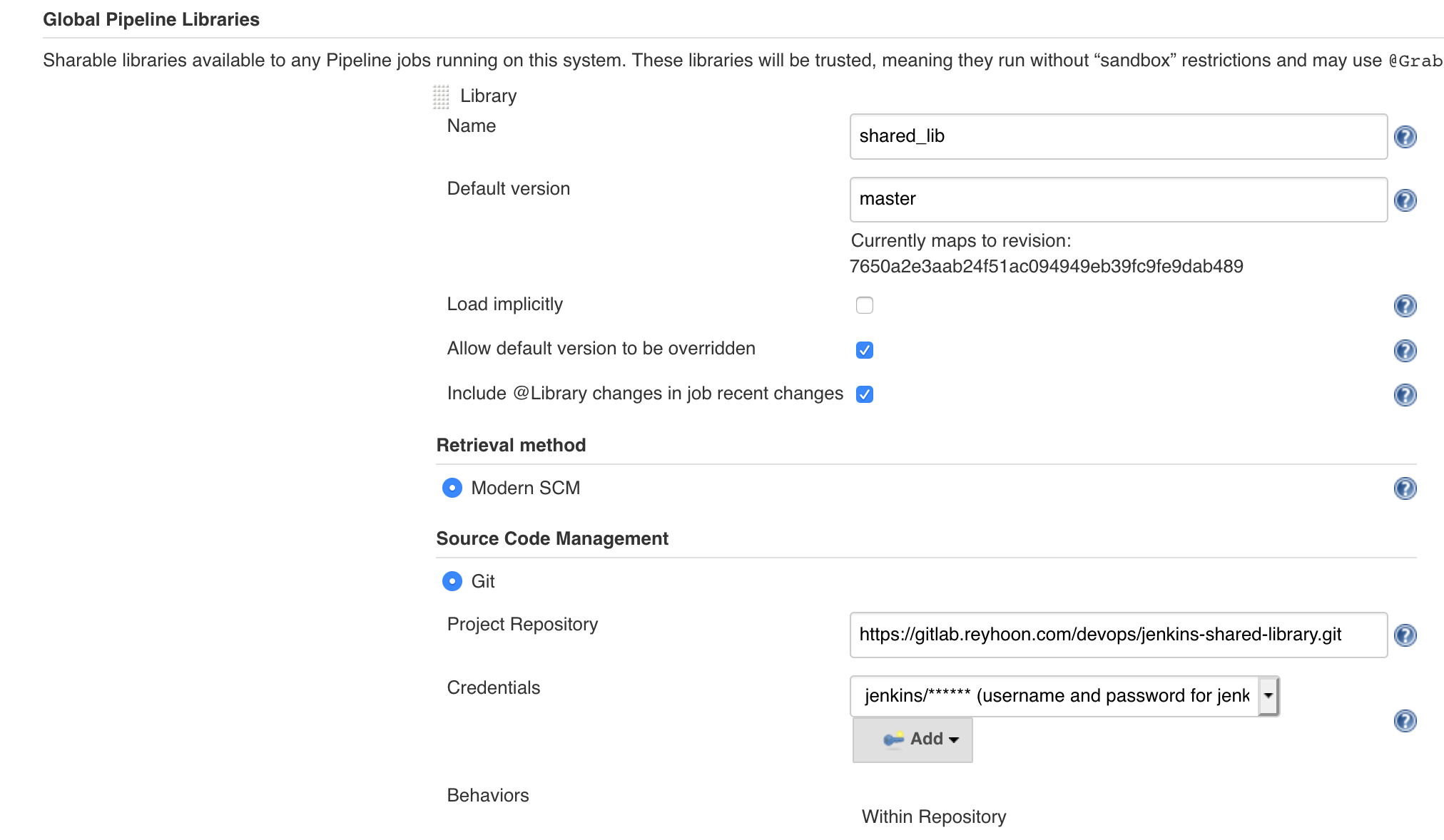Open help for Project Repository field

(1405, 635)
